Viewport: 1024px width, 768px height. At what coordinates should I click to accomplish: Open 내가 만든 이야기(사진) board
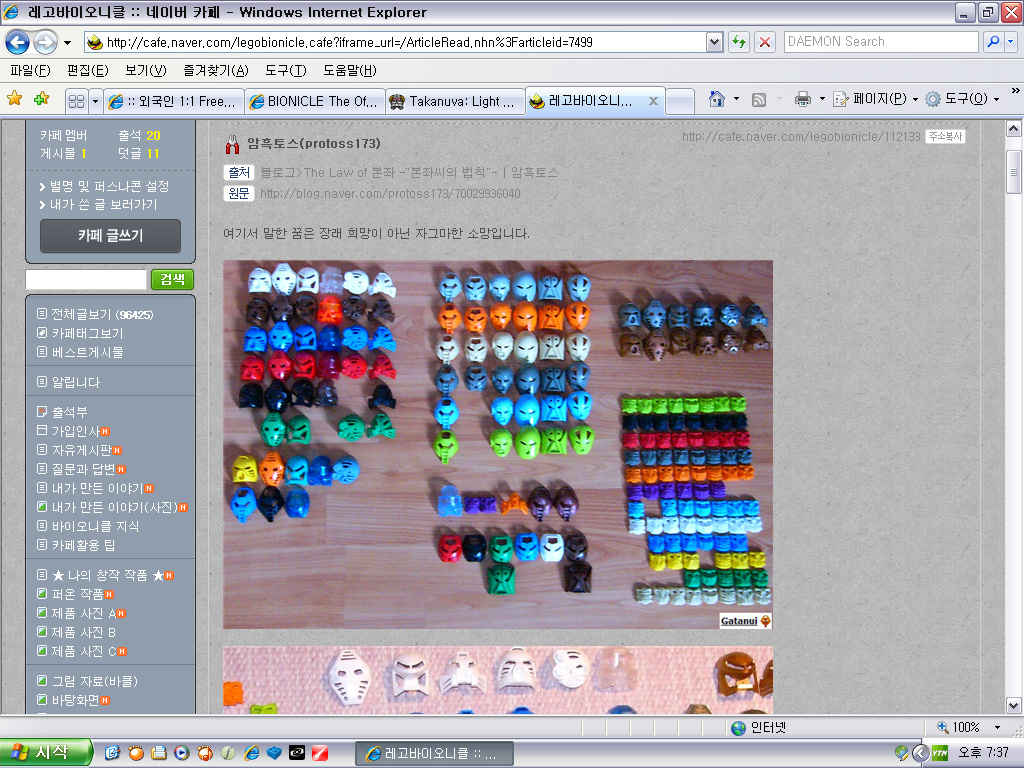(x=112, y=507)
